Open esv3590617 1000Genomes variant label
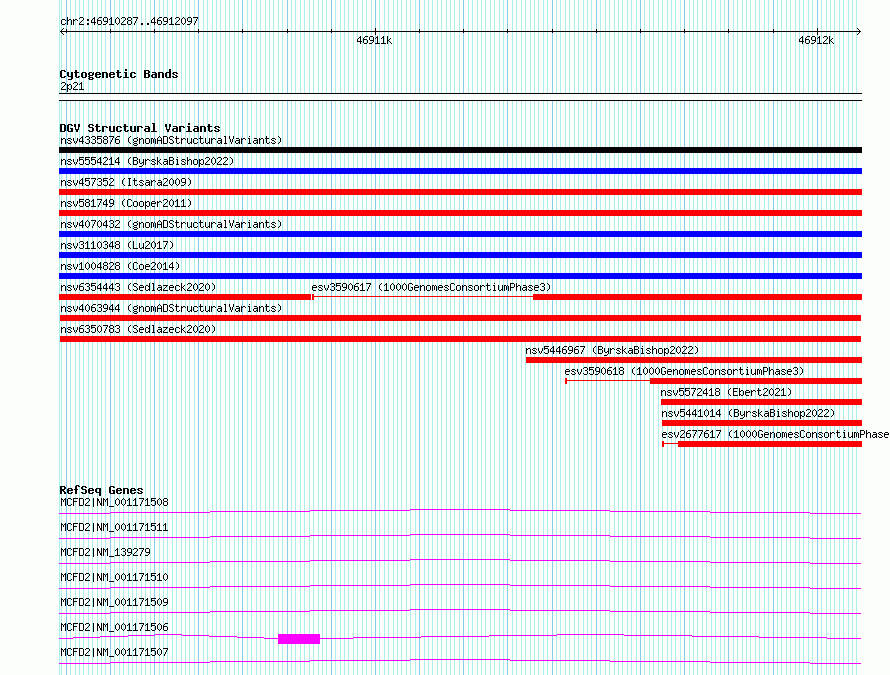Image resolution: width=890 pixels, height=675 pixels. (431, 287)
